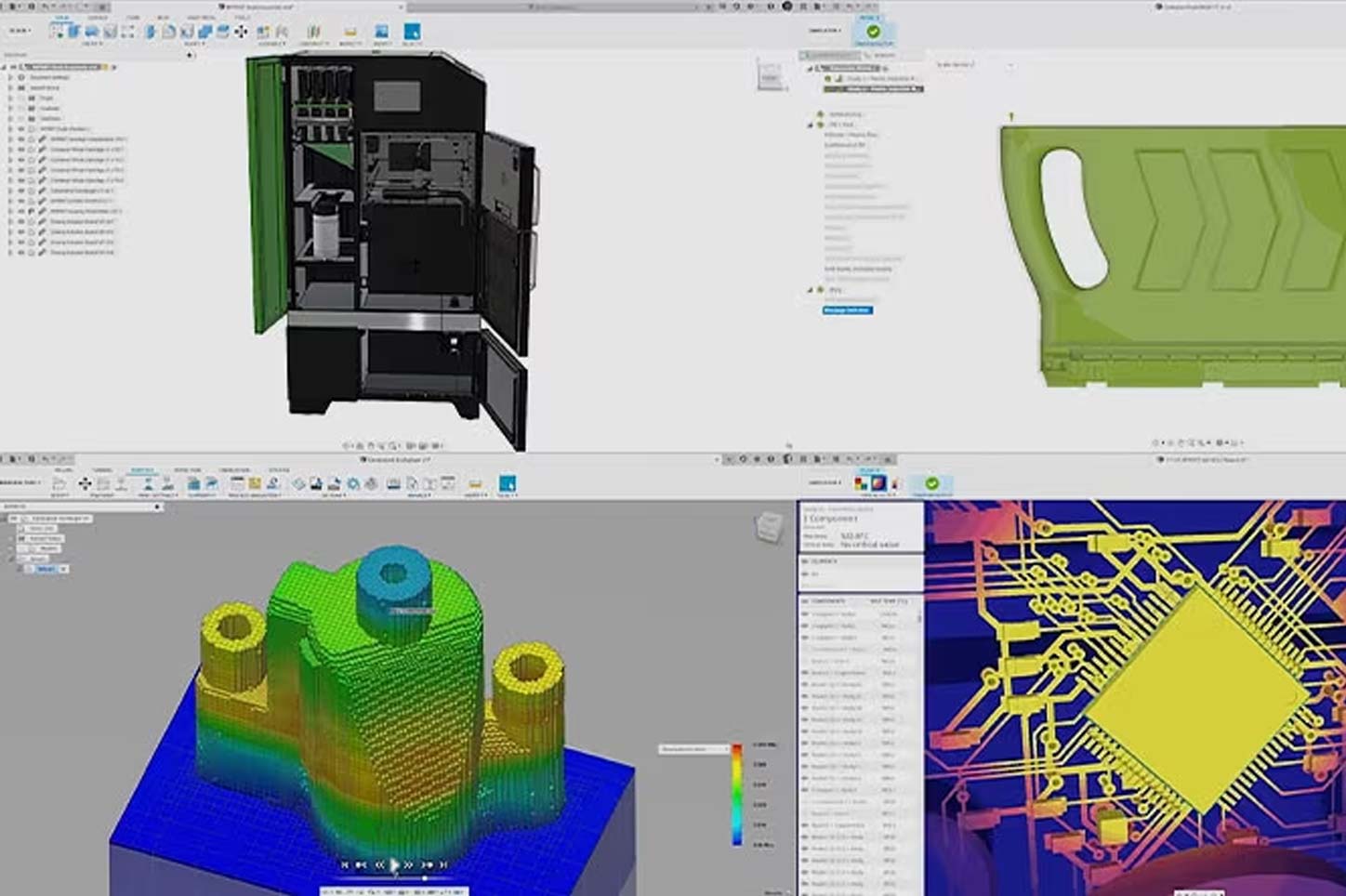Activate the Inspect measure ruler in top-left window
This screenshot has width=1346, height=896.
click(x=350, y=31)
